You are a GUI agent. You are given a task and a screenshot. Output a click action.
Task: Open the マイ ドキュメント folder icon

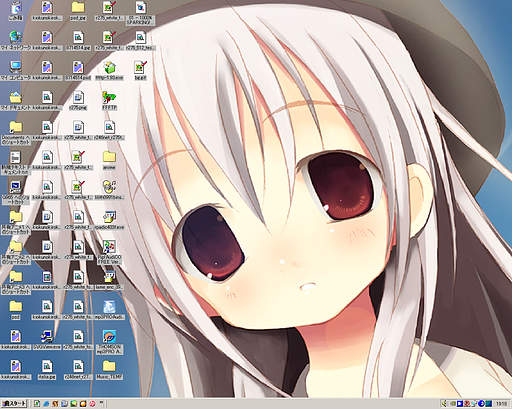(16, 100)
